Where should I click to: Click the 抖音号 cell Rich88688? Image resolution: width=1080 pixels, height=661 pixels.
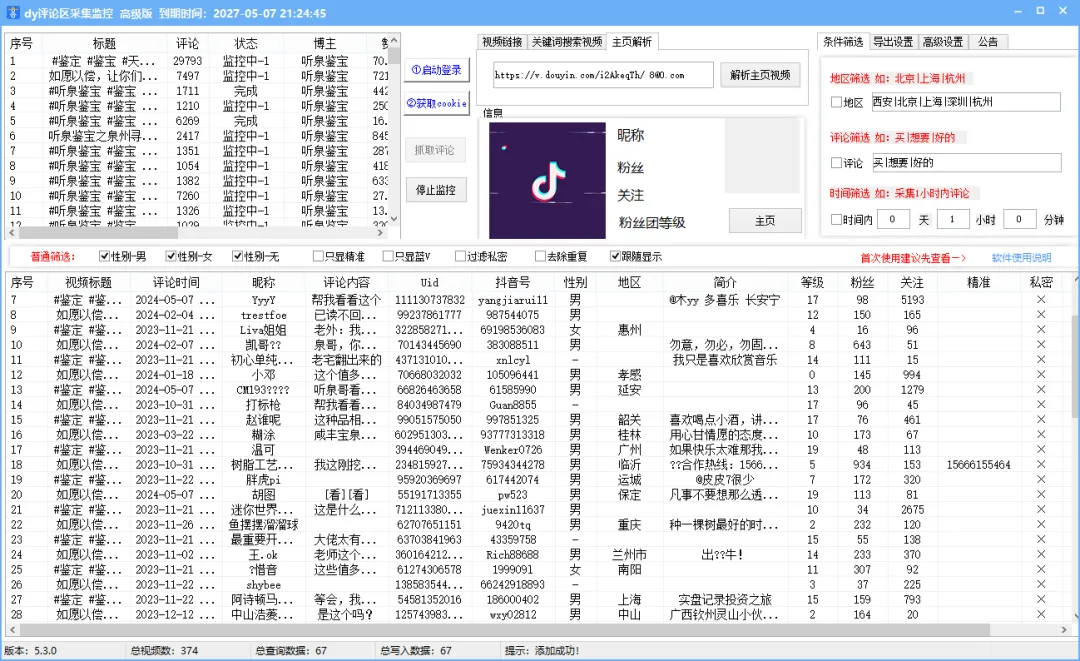pyautogui.click(x=512, y=554)
